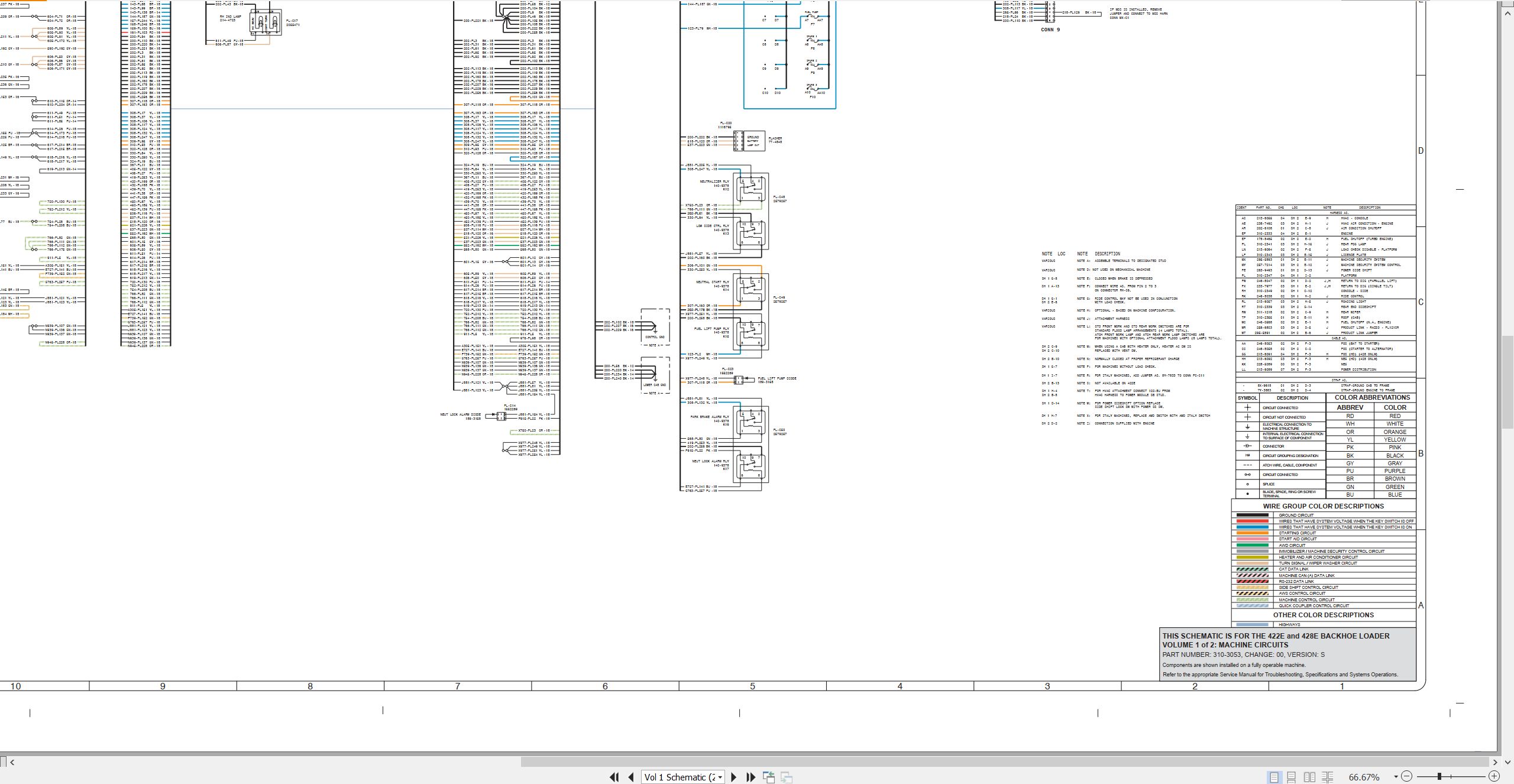Click grid row letter A
The height and width of the screenshot is (784, 1514).
click(1421, 605)
